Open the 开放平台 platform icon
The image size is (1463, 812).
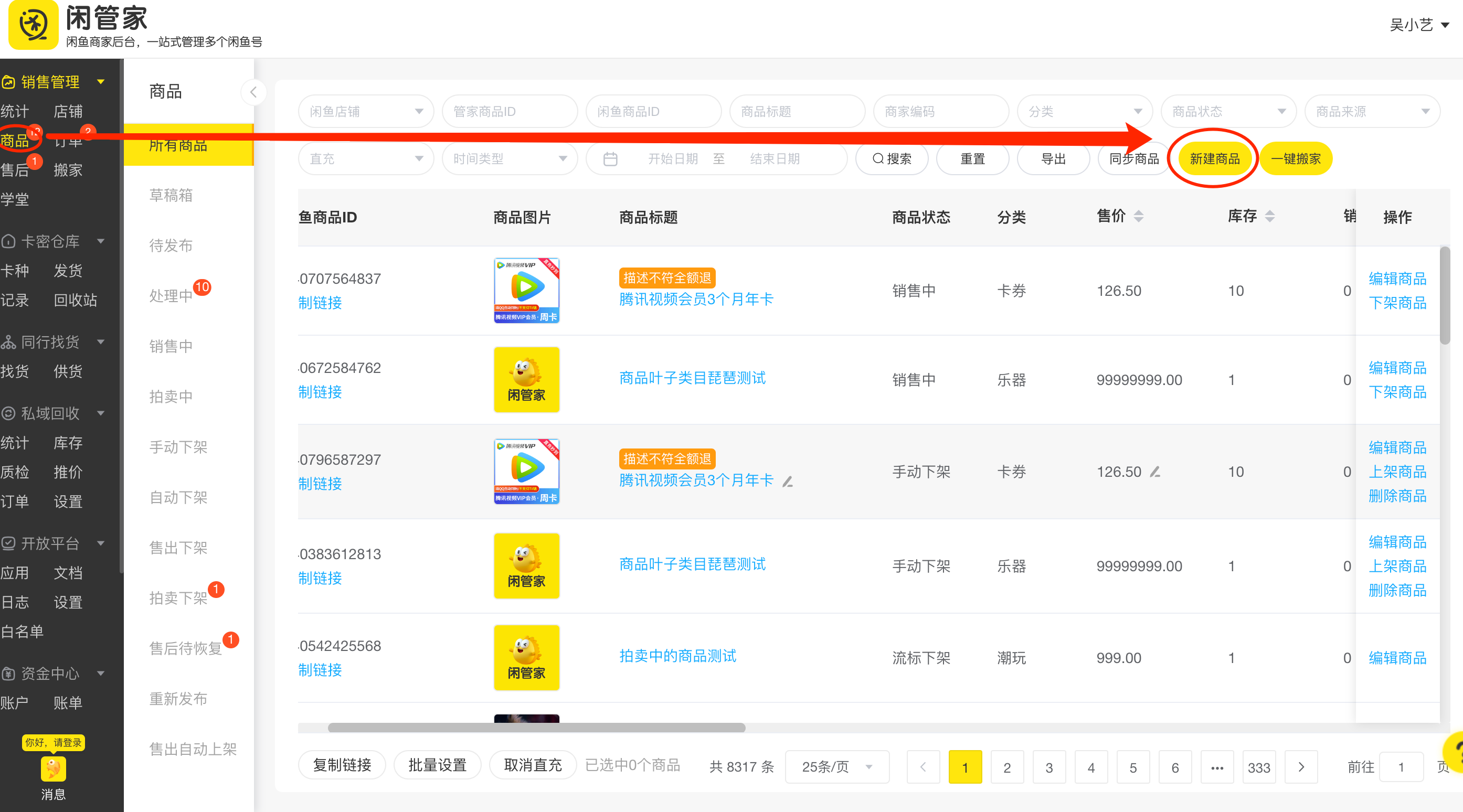(x=8, y=543)
